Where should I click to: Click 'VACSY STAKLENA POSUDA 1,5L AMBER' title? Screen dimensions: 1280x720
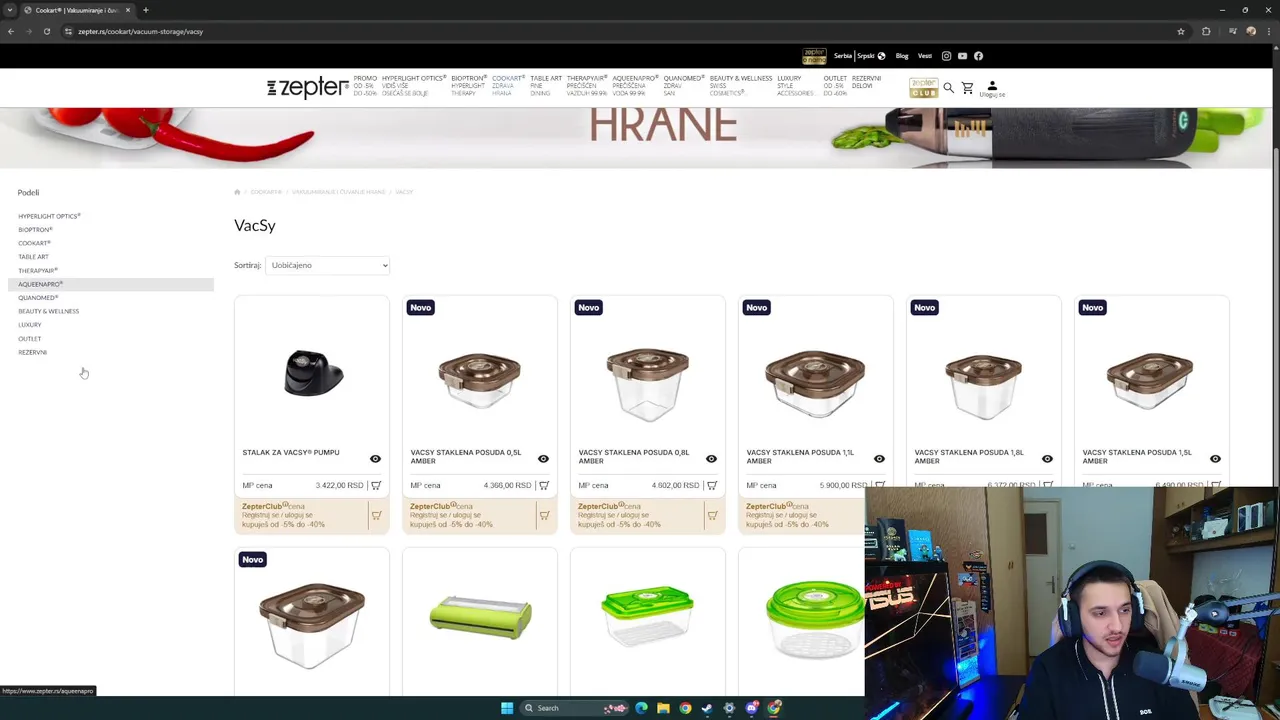click(x=1136, y=456)
